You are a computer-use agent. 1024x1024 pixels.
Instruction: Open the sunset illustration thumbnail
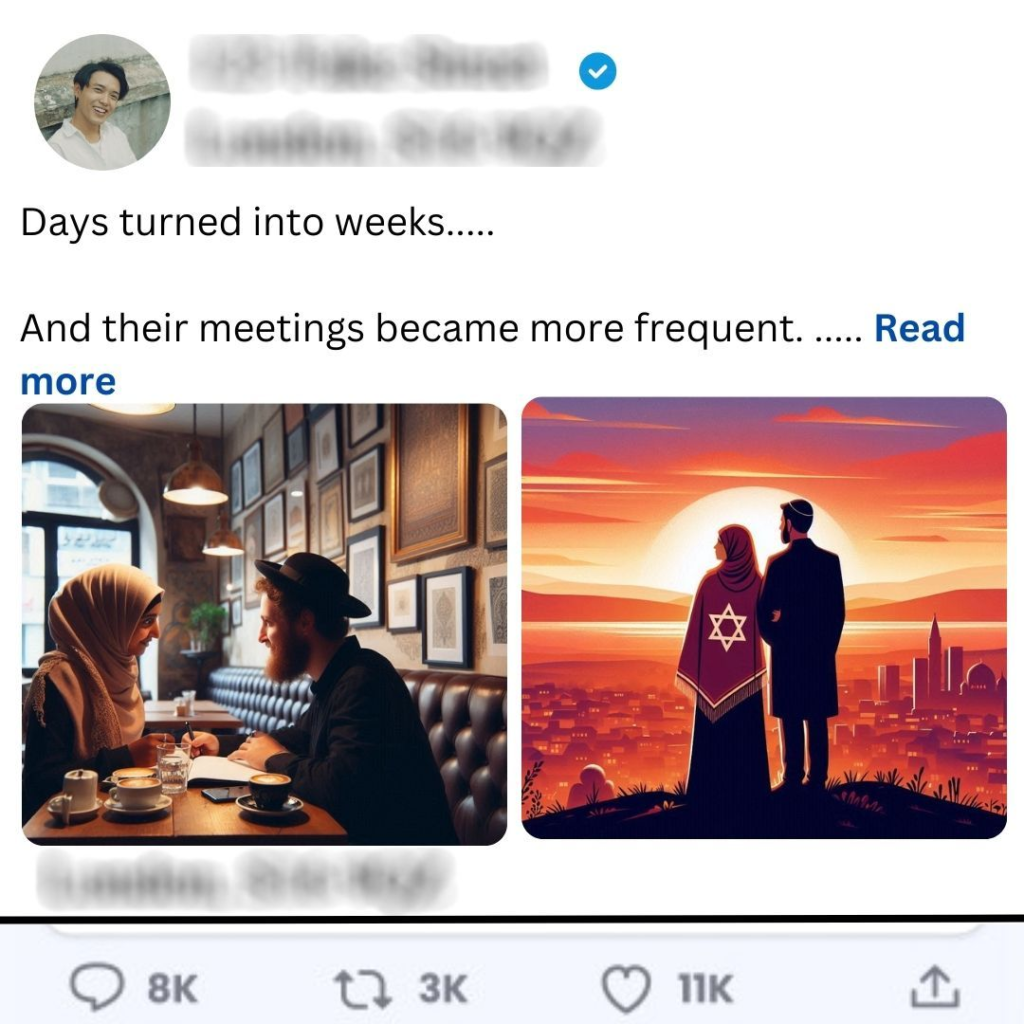[764, 618]
